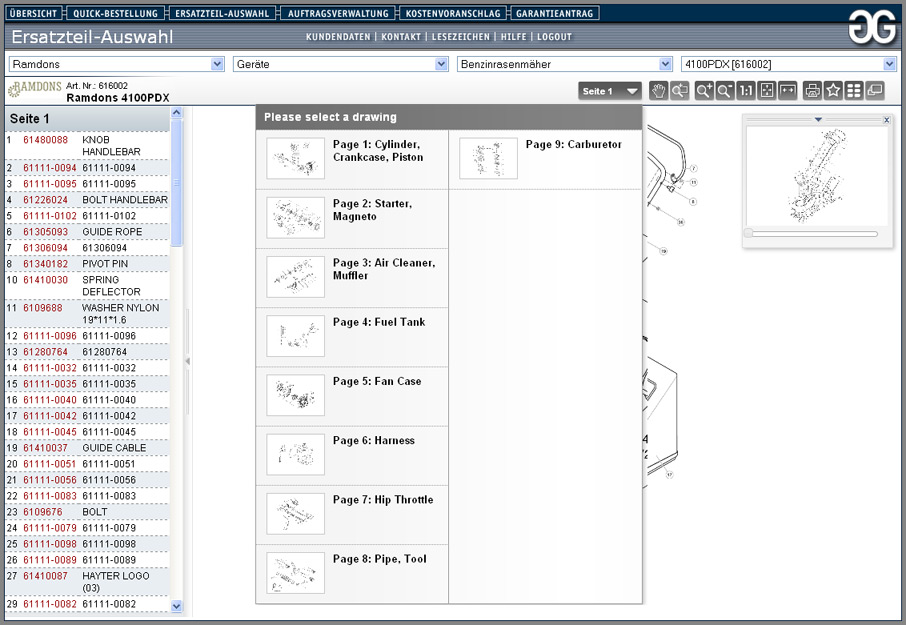Viewport: 906px width, 625px height.
Task: Open the Auftragsverwaltung tab
Action: point(336,14)
